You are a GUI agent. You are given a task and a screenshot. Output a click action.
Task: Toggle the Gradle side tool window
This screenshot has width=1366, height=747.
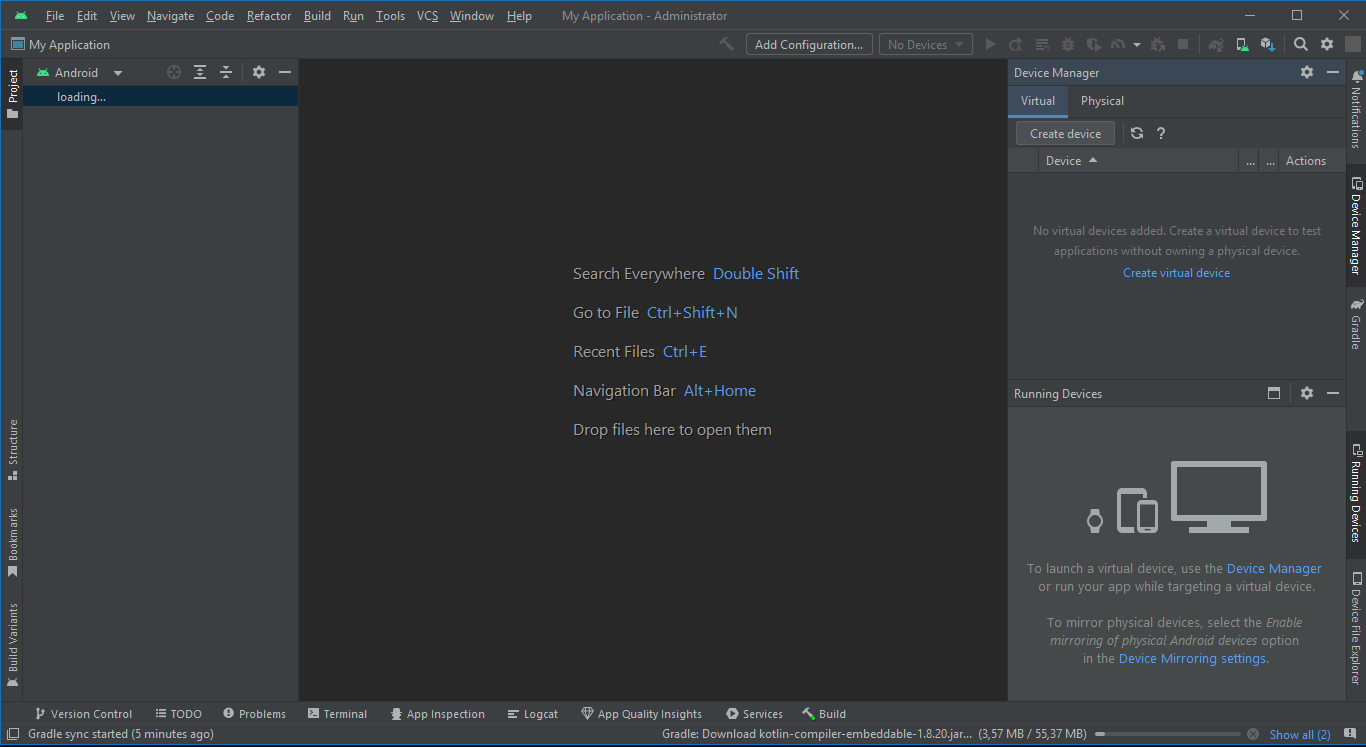1356,324
